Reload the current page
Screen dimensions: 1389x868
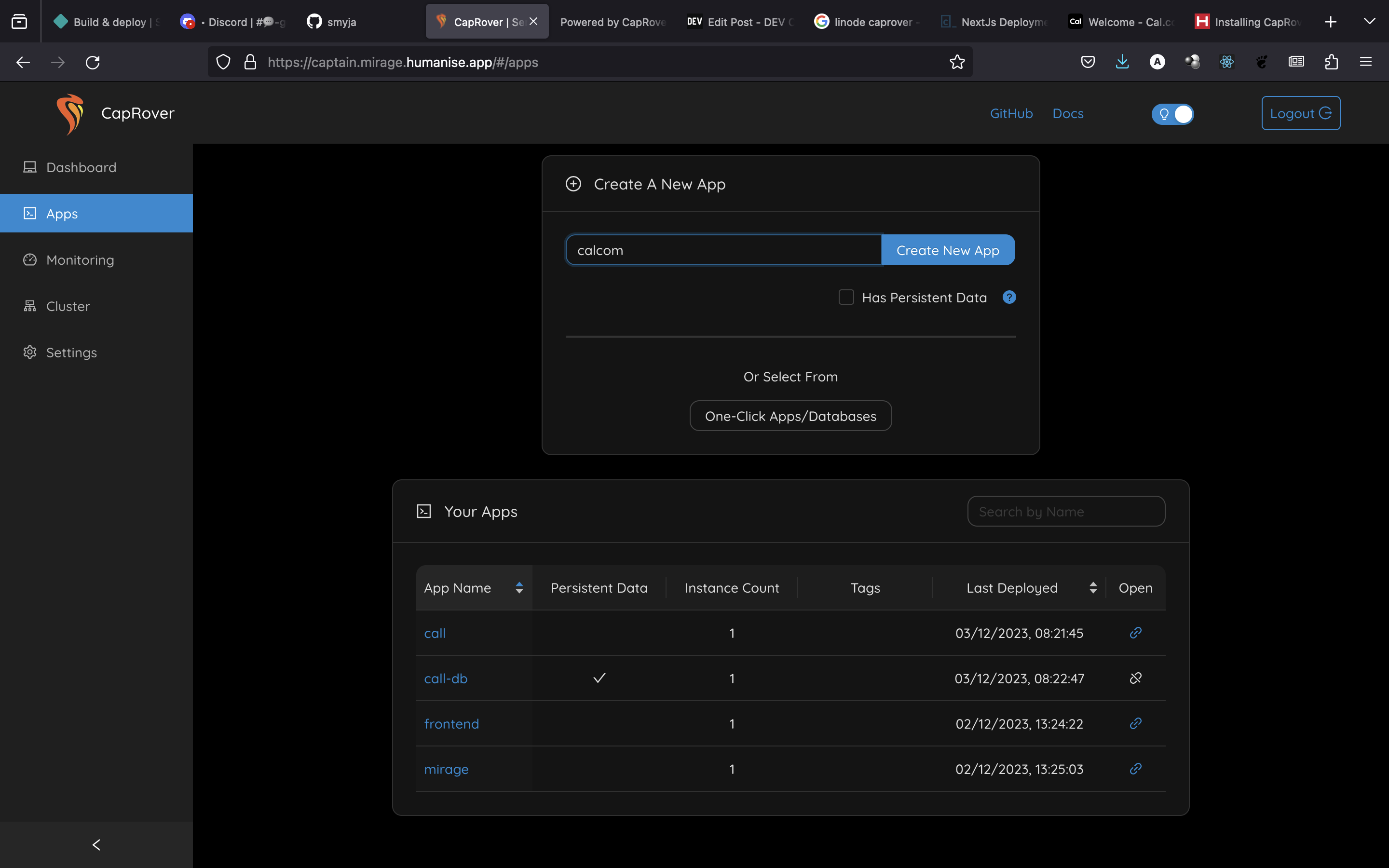(93, 62)
